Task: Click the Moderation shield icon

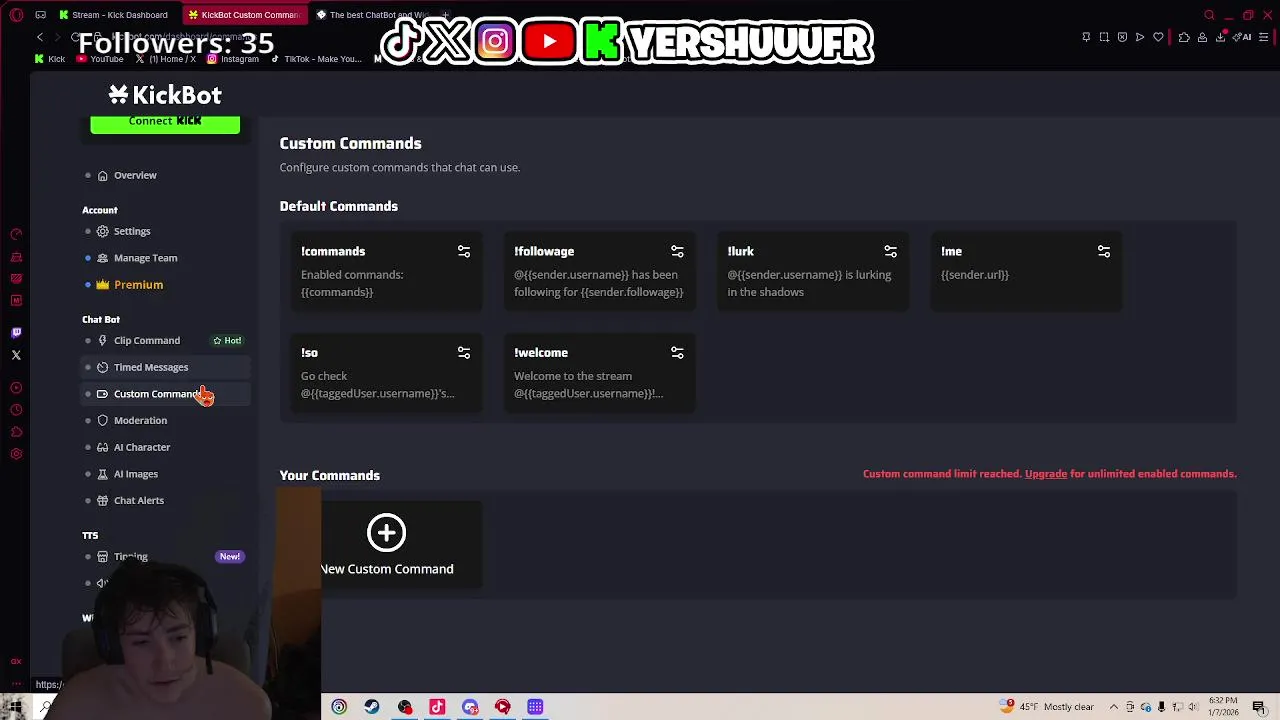Action: (x=102, y=421)
